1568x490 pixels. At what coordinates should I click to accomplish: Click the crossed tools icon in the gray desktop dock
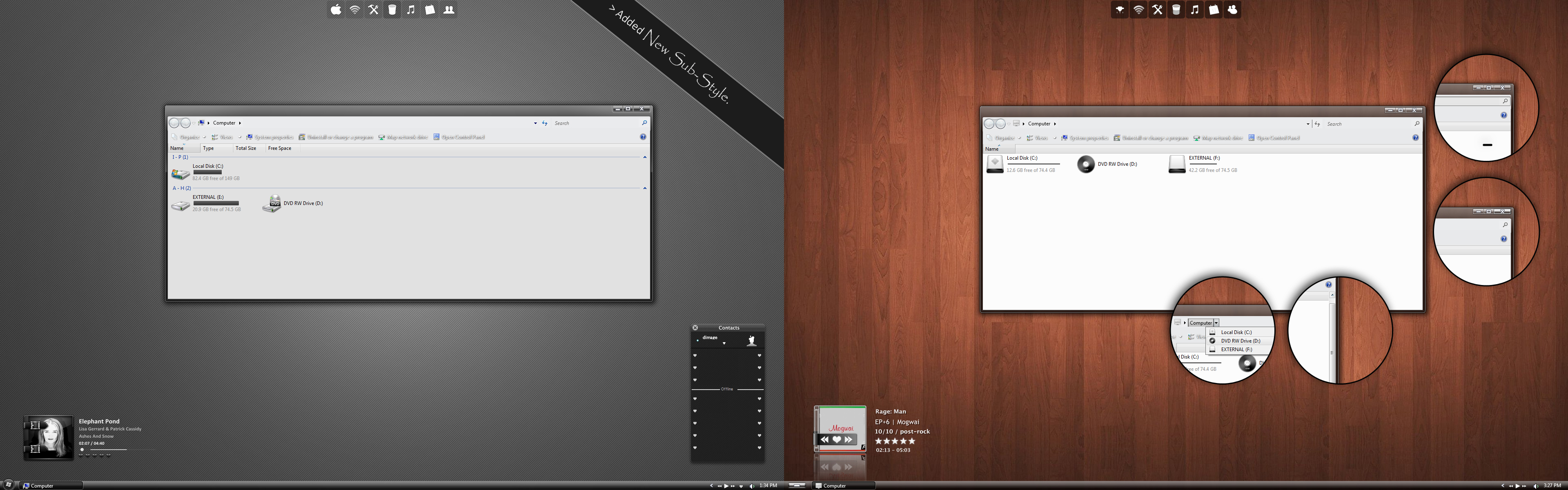click(x=374, y=10)
